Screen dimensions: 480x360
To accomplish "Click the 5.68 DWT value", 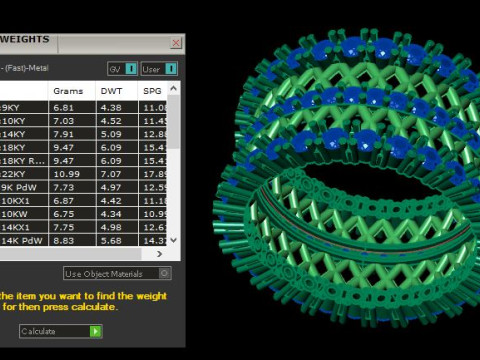I will [x=111, y=241].
